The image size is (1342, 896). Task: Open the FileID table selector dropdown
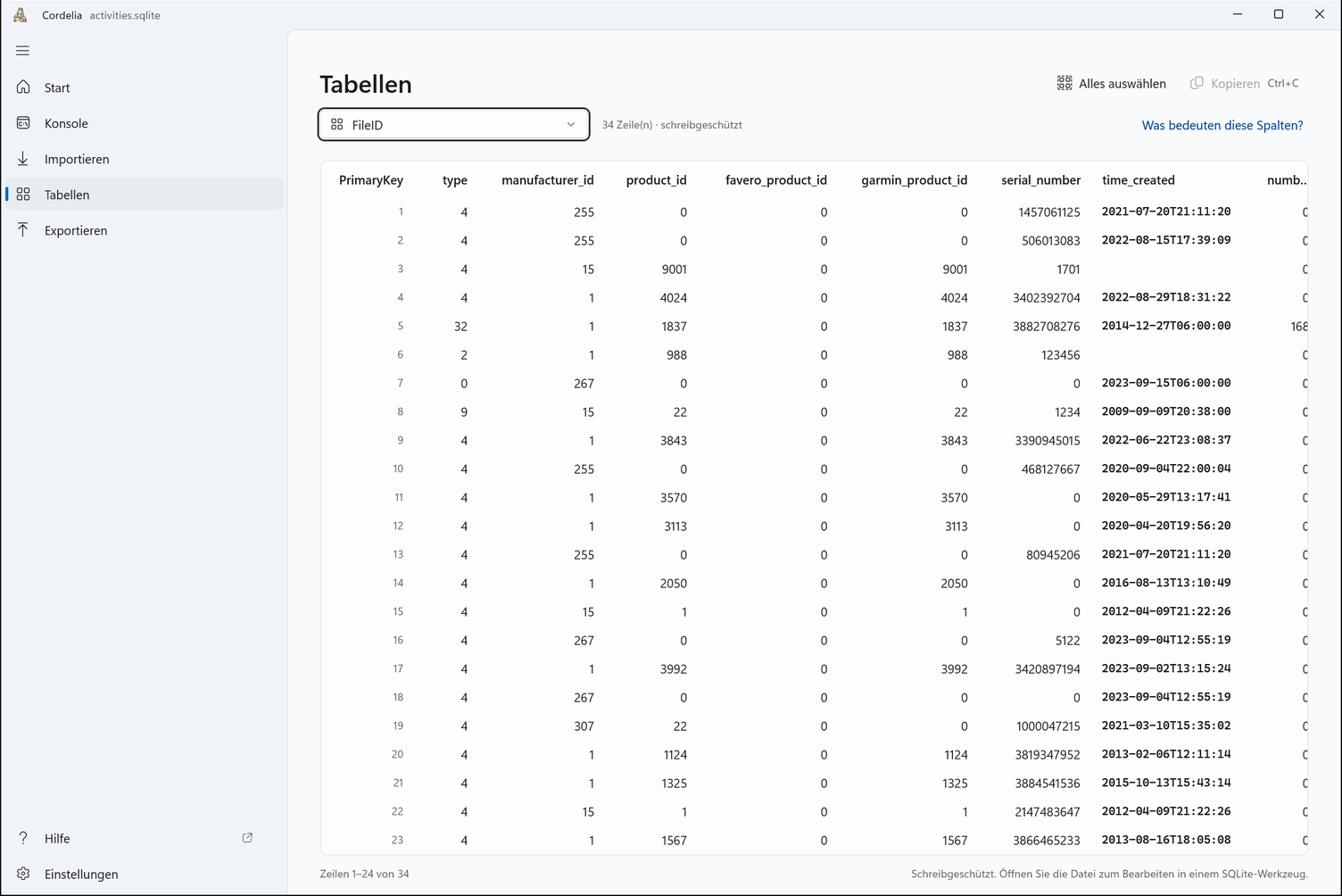(x=453, y=125)
